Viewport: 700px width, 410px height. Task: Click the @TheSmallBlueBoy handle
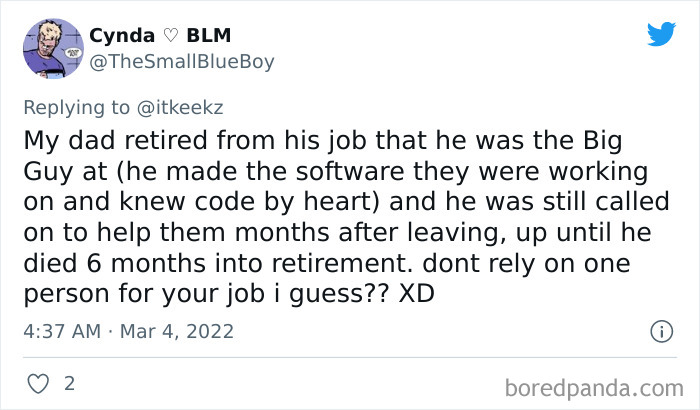[x=181, y=61]
